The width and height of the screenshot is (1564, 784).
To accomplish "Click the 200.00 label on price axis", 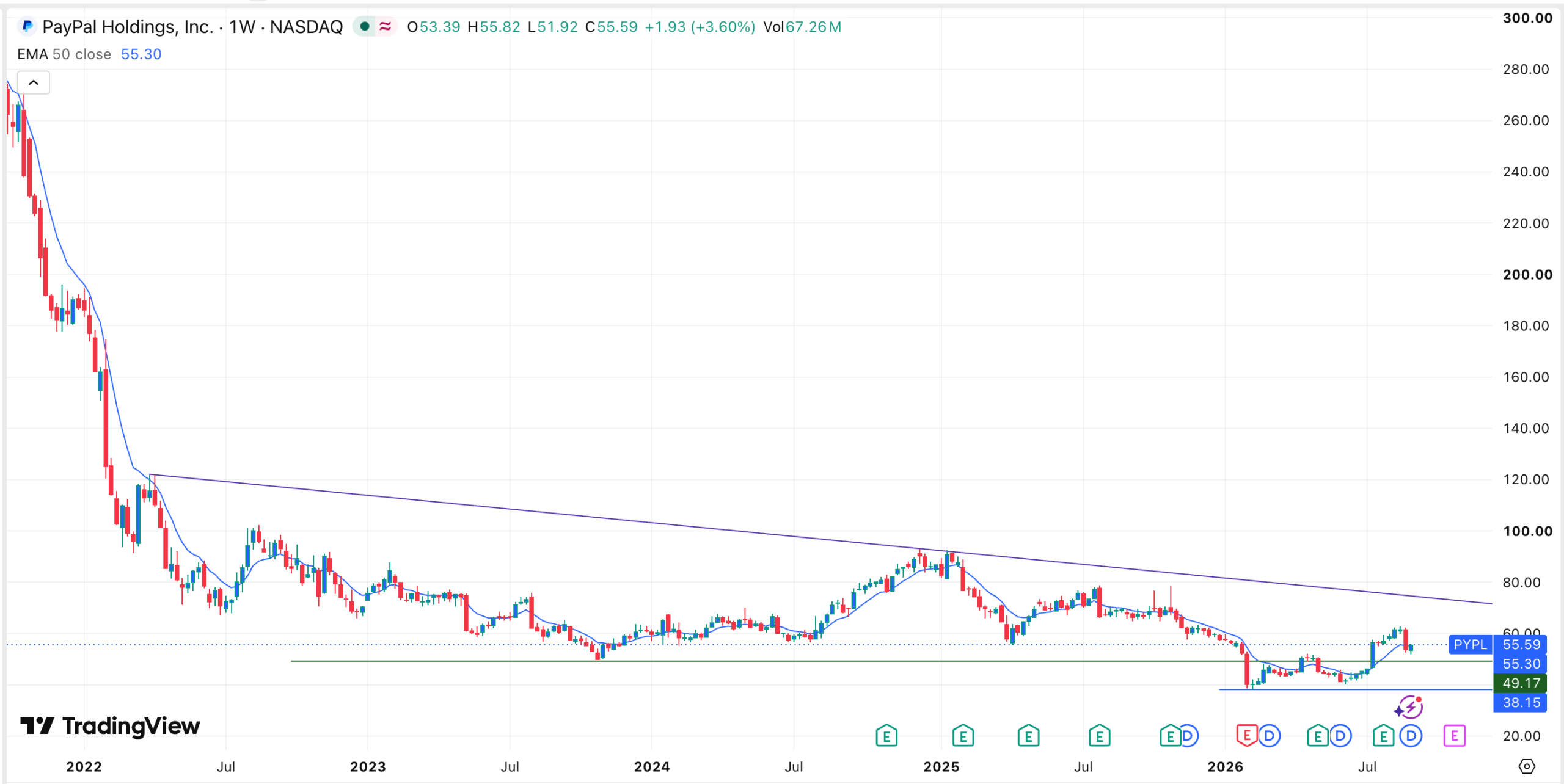I will 1527,275.
